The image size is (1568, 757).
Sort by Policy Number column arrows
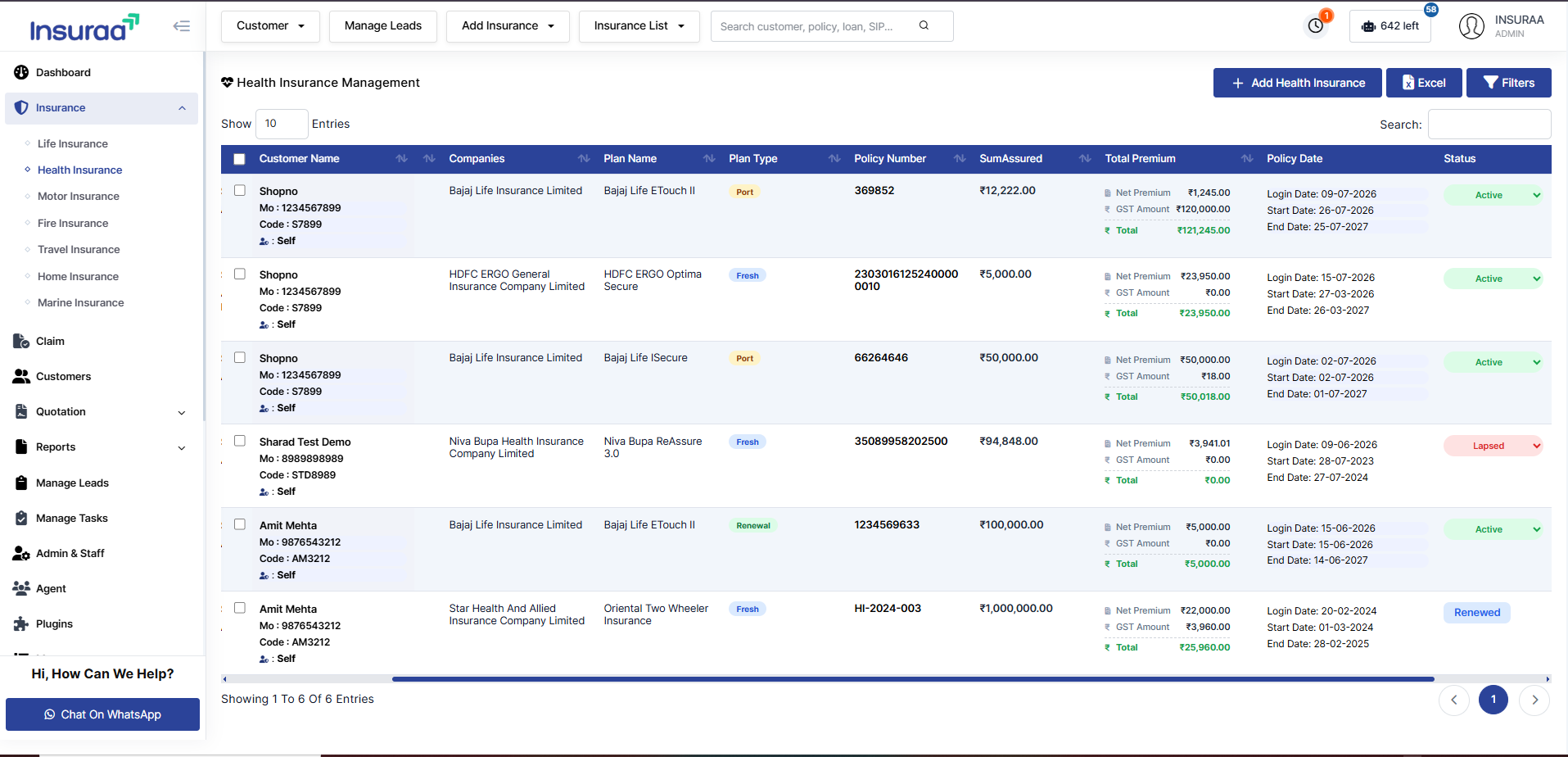[x=960, y=159]
